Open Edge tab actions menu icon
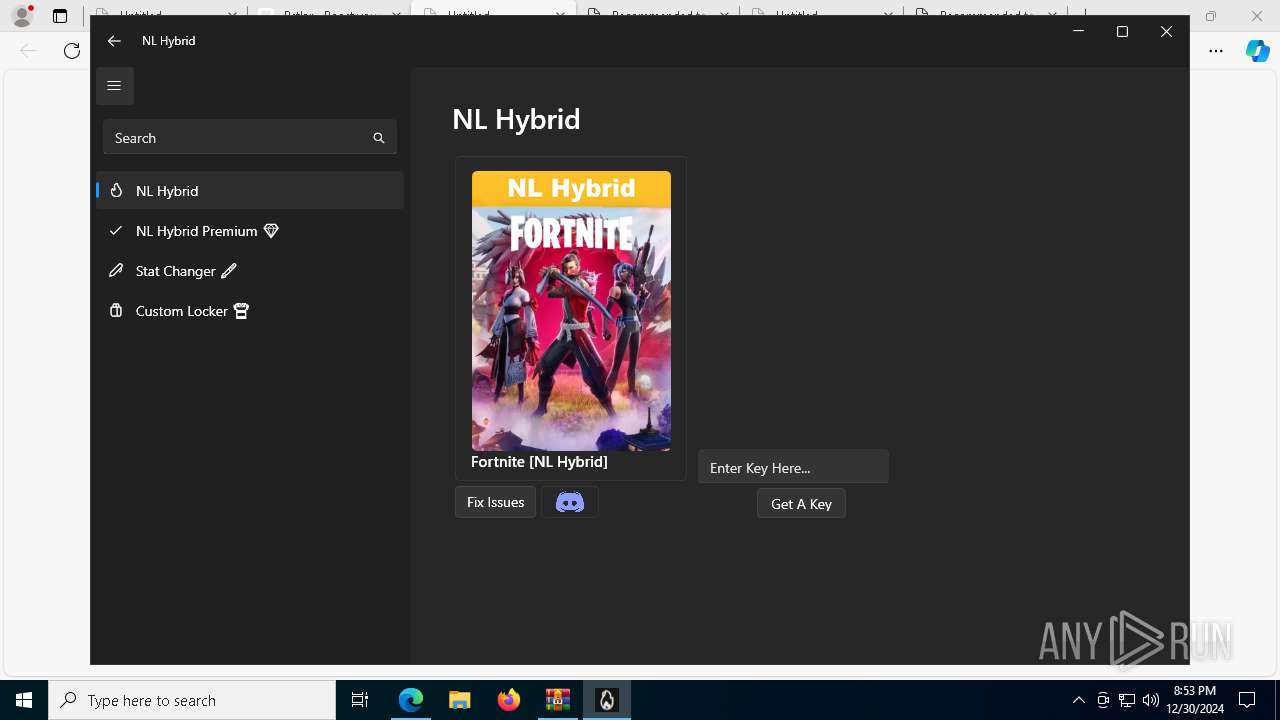Image resolution: width=1280 pixels, height=720 pixels. point(60,16)
